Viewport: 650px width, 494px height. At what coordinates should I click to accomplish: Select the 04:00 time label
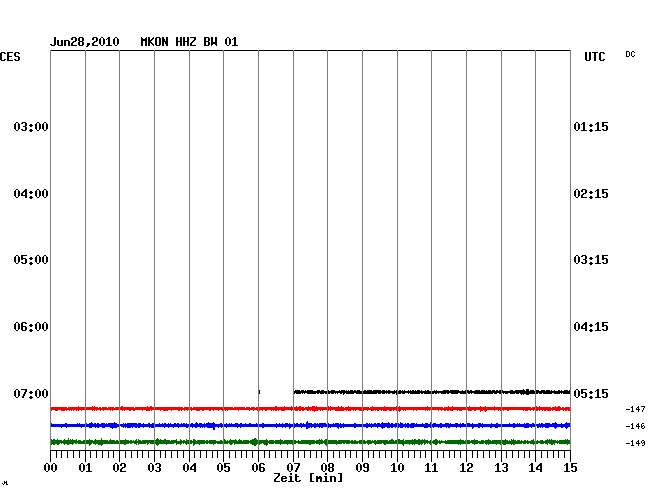coord(31,194)
